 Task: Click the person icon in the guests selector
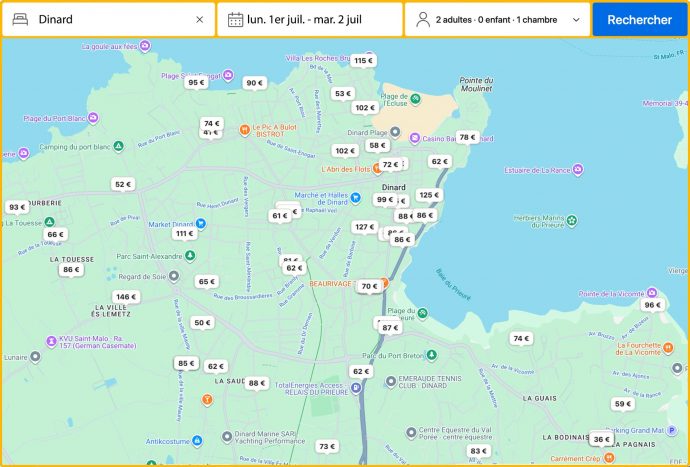pyautogui.click(x=423, y=19)
